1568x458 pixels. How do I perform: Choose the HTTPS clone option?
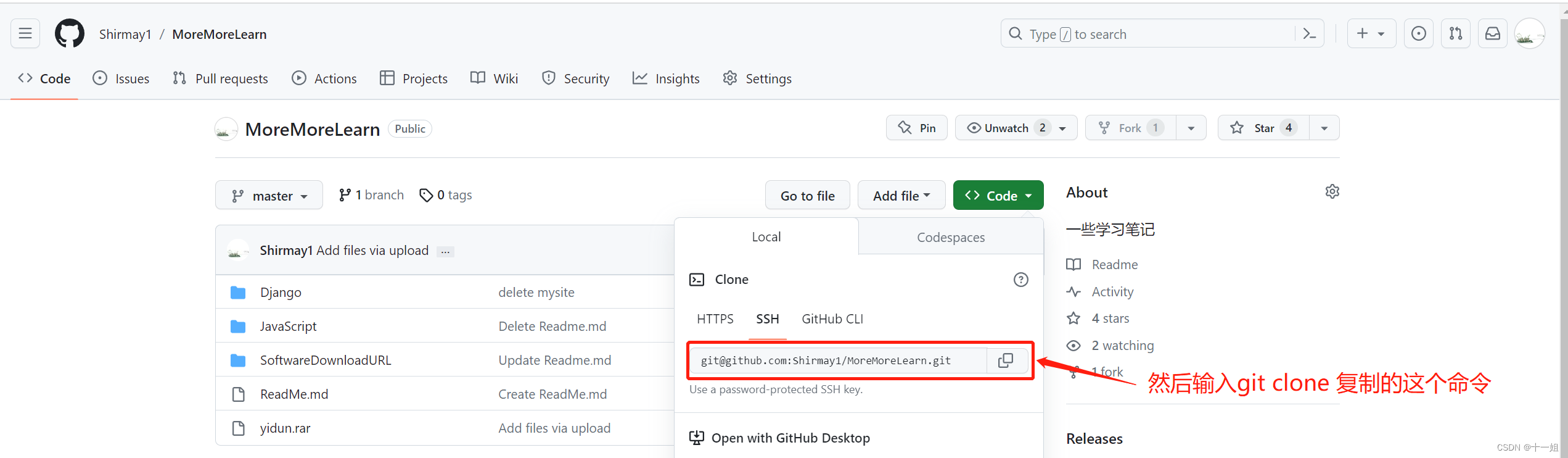pyautogui.click(x=715, y=319)
